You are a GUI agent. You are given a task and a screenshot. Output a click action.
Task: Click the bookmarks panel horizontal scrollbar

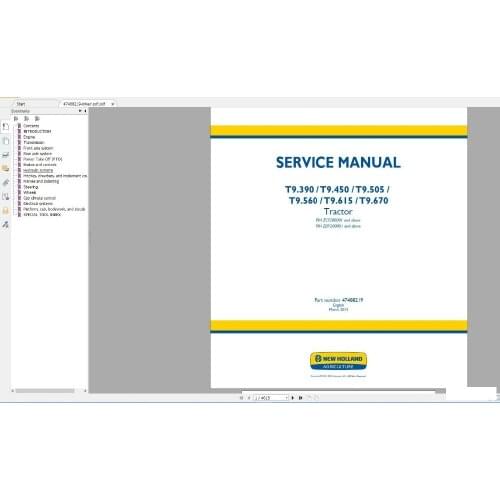[x=45, y=391]
